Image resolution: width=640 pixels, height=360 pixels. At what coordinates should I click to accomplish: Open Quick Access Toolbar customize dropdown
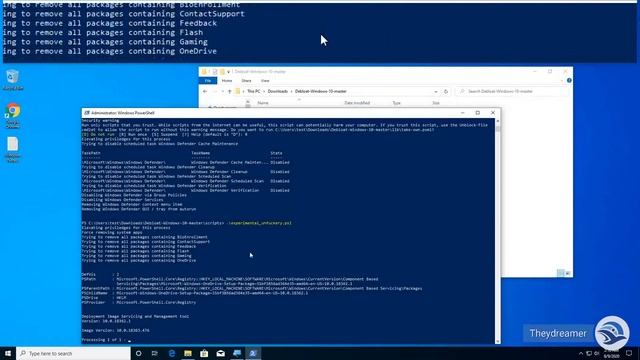pyautogui.click(x=229, y=72)
